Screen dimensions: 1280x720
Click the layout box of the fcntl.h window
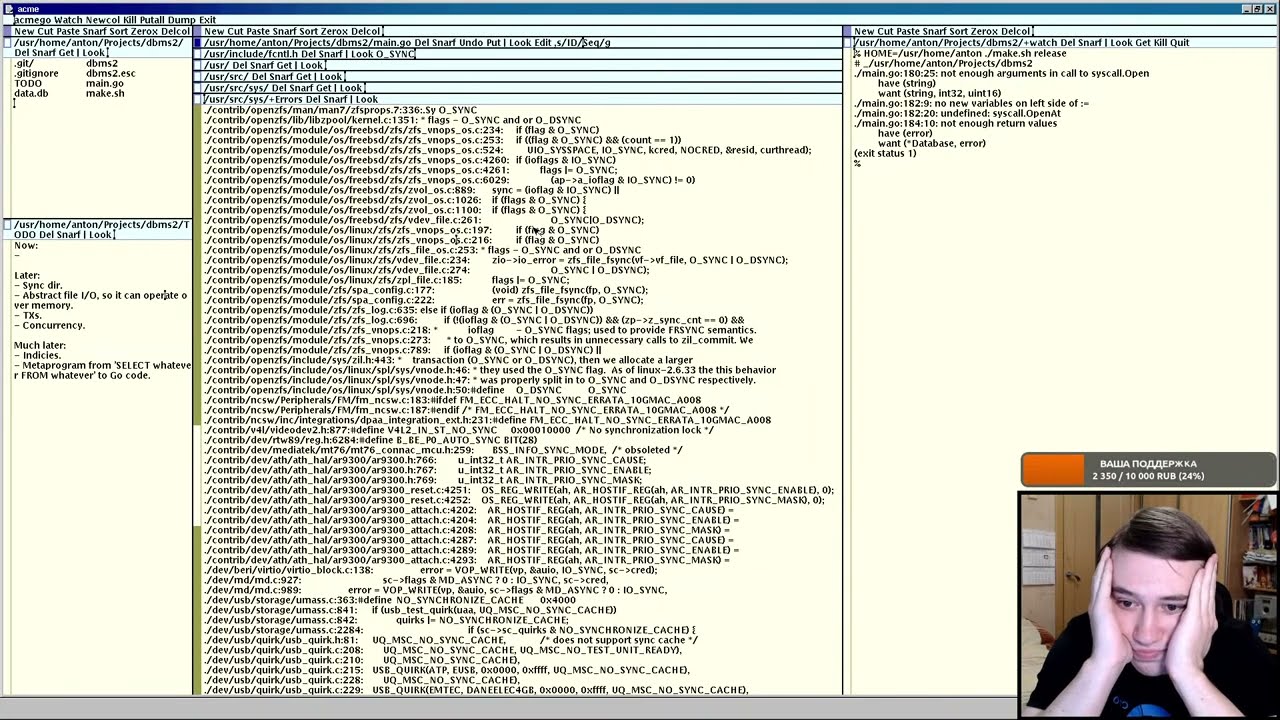click(198, 54)
